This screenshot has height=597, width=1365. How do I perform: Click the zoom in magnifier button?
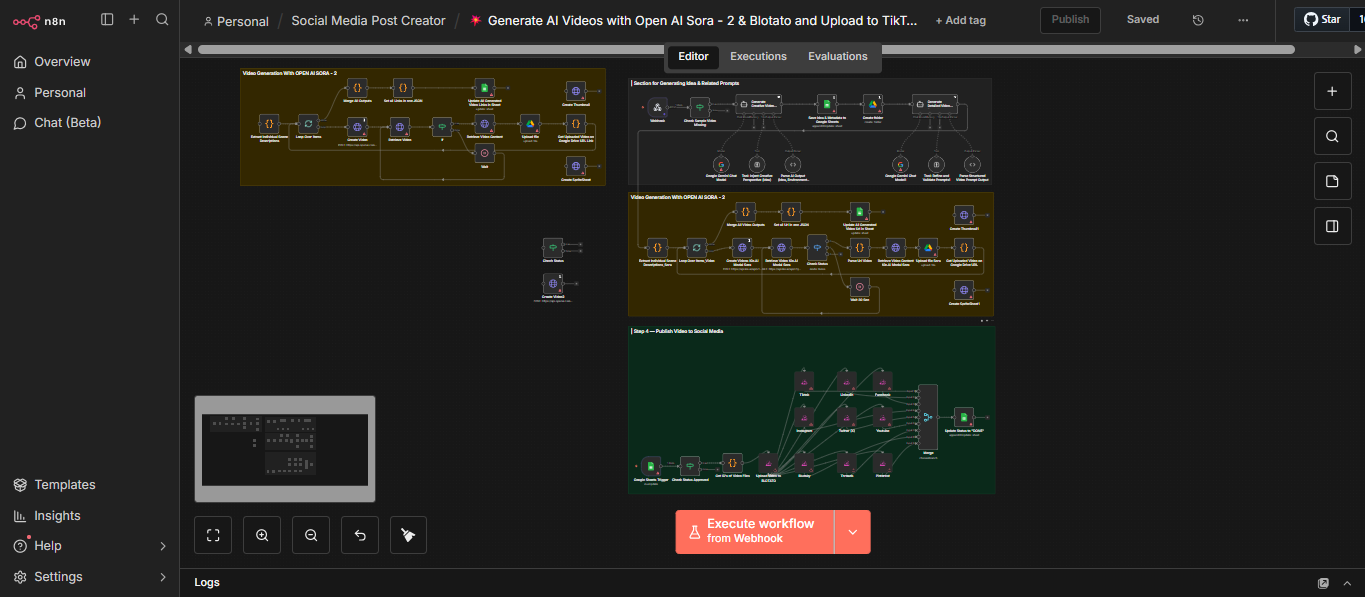coord(262,535)
